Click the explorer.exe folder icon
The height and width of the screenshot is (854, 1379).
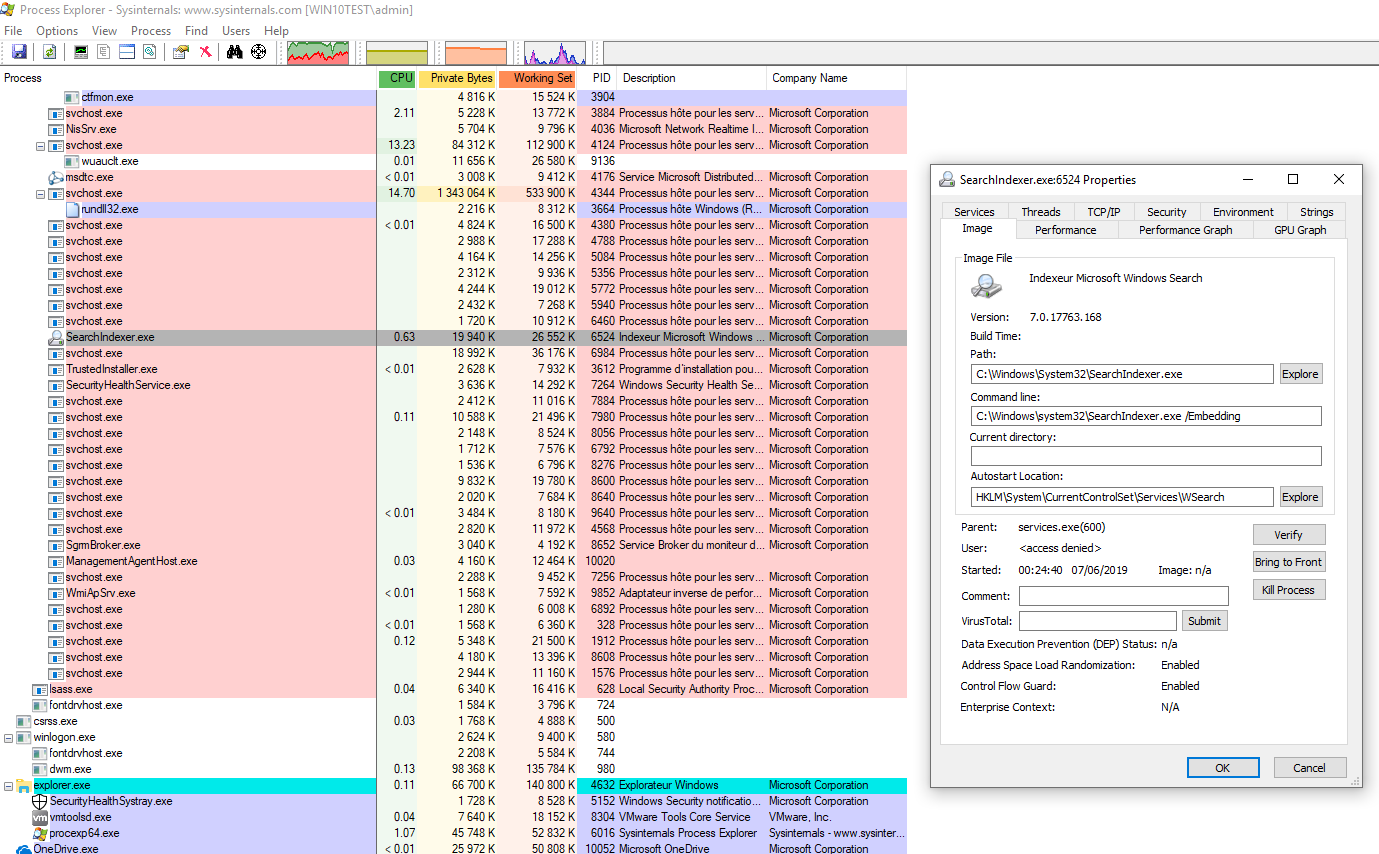[24, 785]
